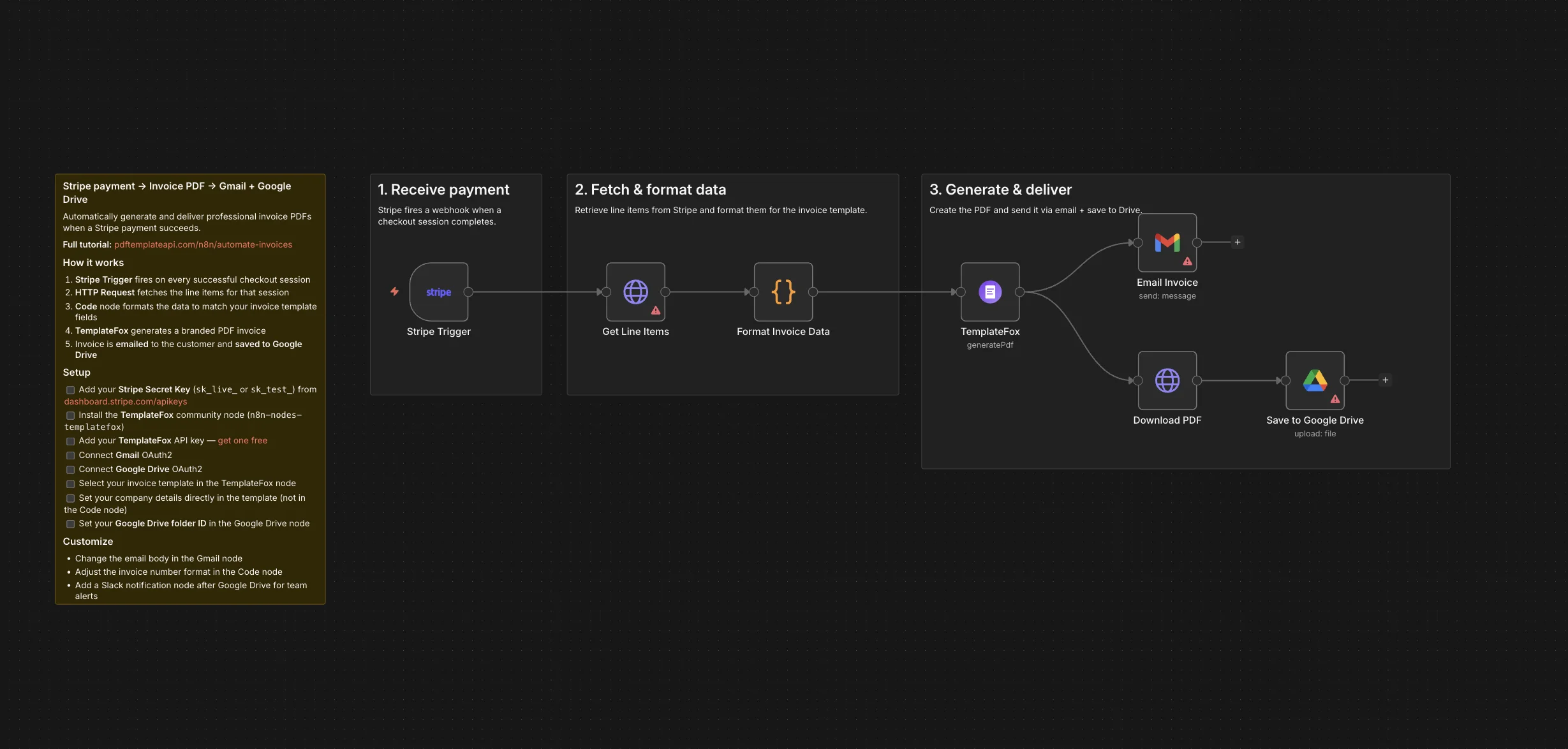This screenshot has width=1568, height=749.
Task: Open the Email Invoice Gmail node
Action: [1167, 242]
